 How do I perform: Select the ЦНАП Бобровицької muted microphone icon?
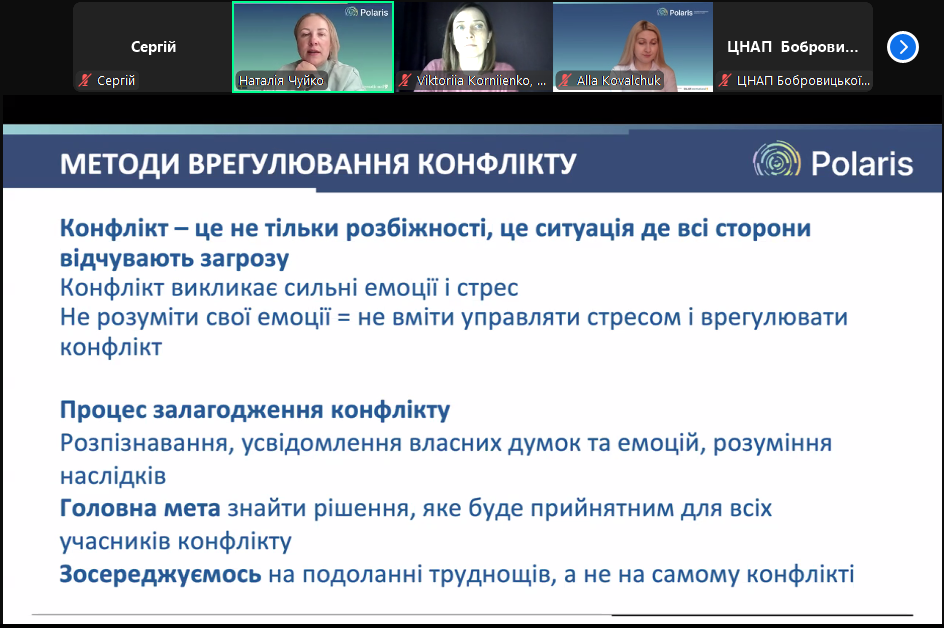click(x=725, y=80)
